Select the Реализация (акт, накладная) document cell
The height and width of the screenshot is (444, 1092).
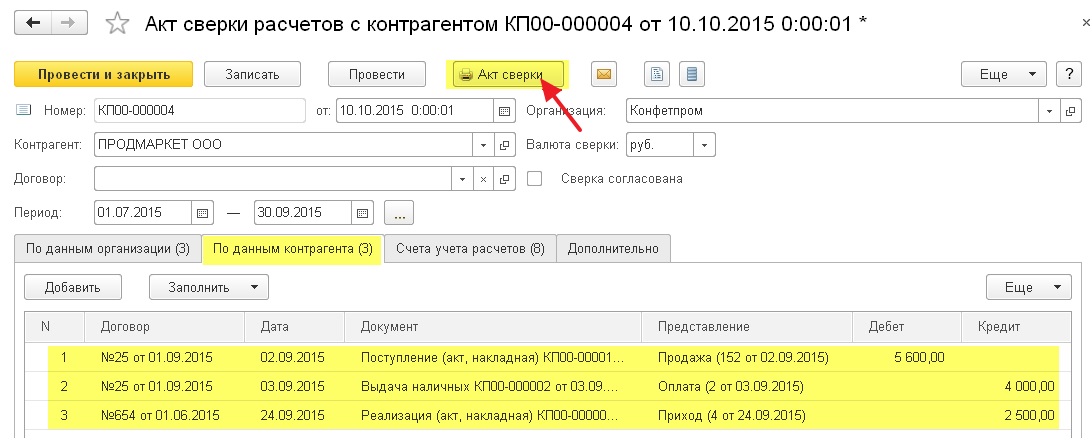492,416
